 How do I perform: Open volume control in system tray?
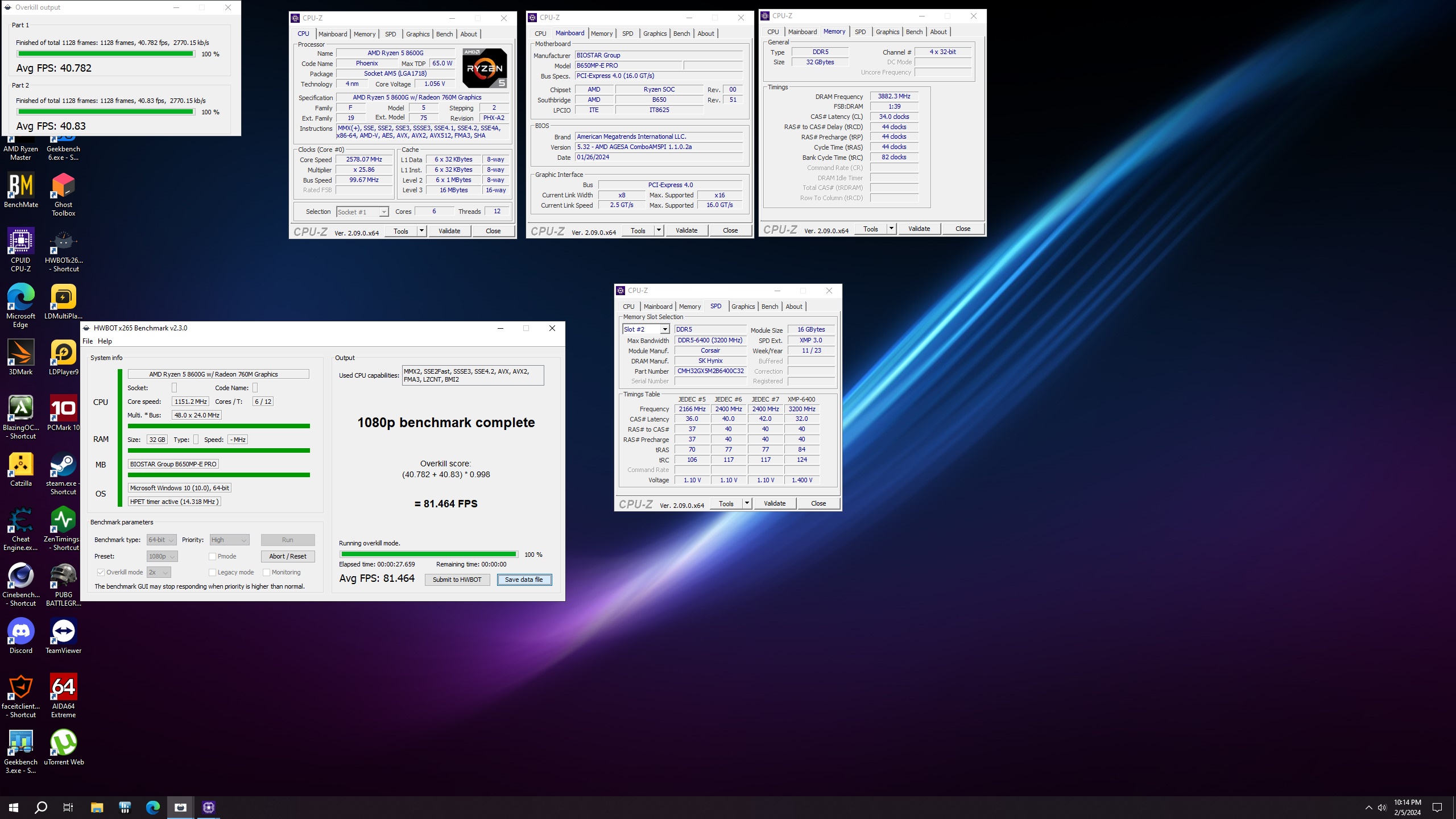click(1383, 808)
